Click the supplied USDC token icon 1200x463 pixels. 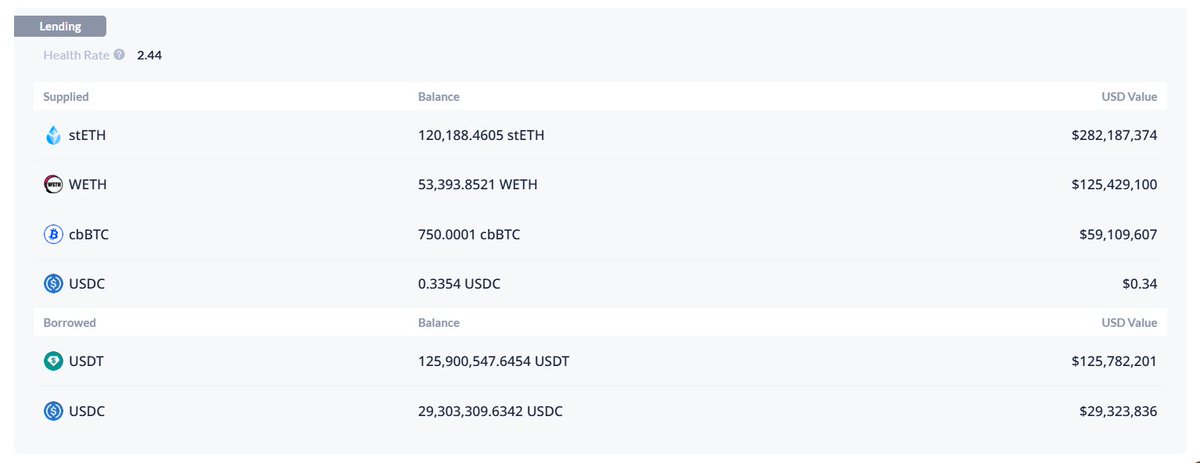(54, 284)
